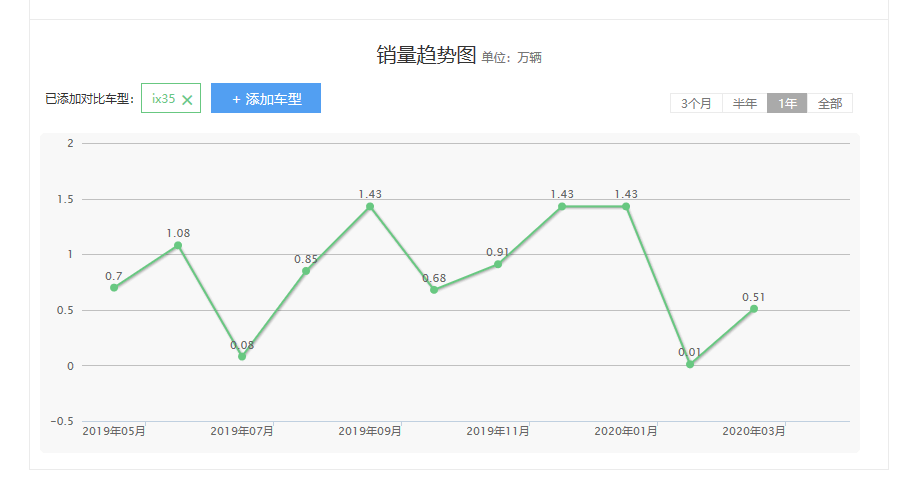Click the 2019年09月 x-axis label

[x=370, y=431]
